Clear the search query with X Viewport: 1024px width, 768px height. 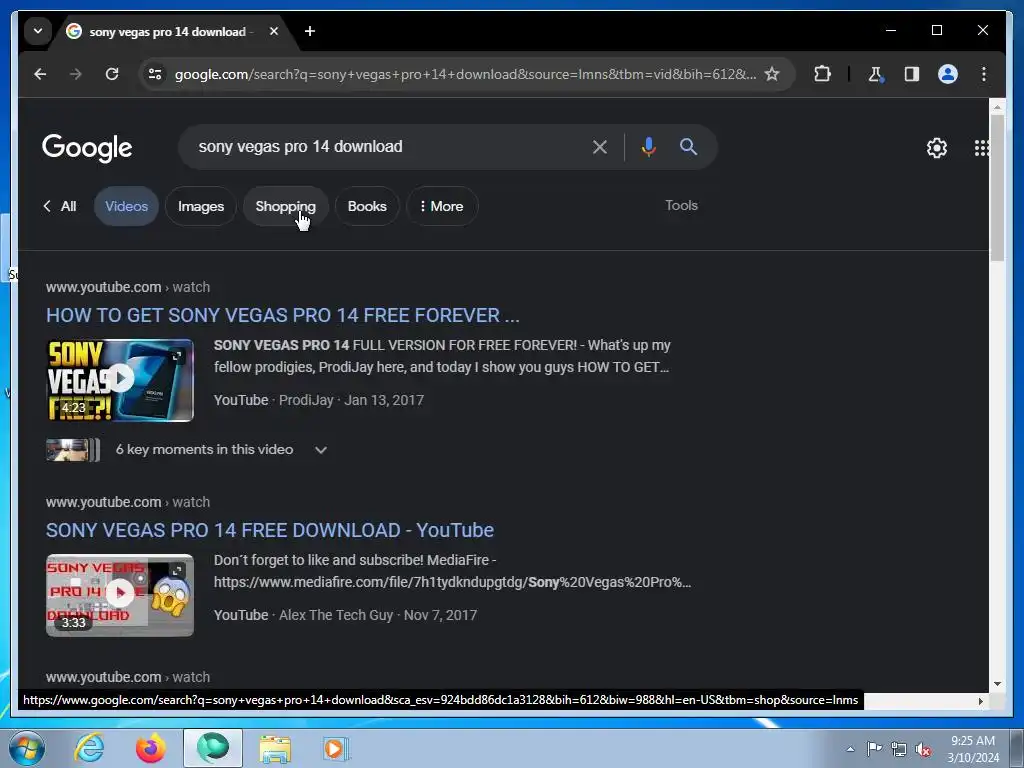600,147
